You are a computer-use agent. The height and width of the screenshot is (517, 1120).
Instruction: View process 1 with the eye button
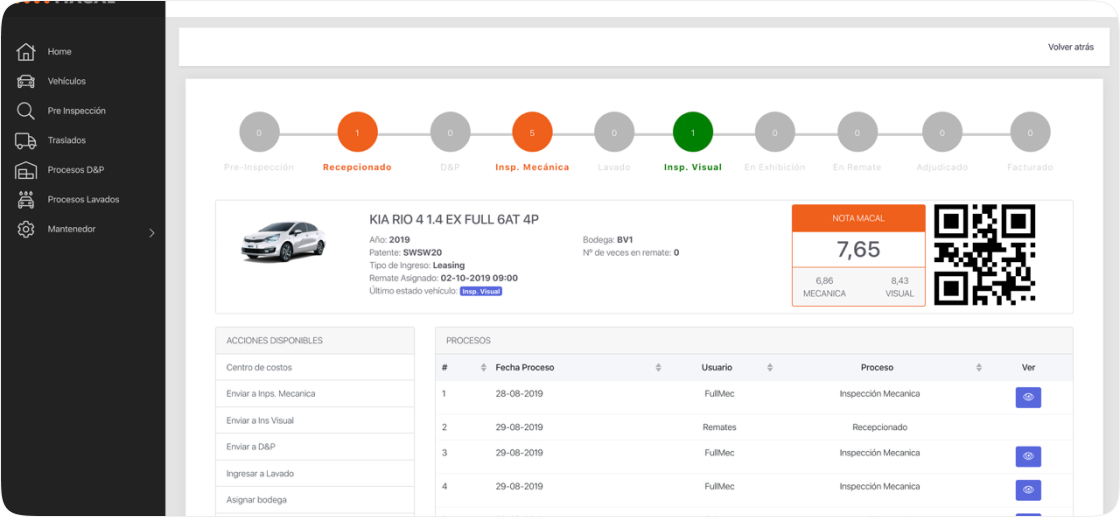pyautogui.click(x=1028, y=398)
